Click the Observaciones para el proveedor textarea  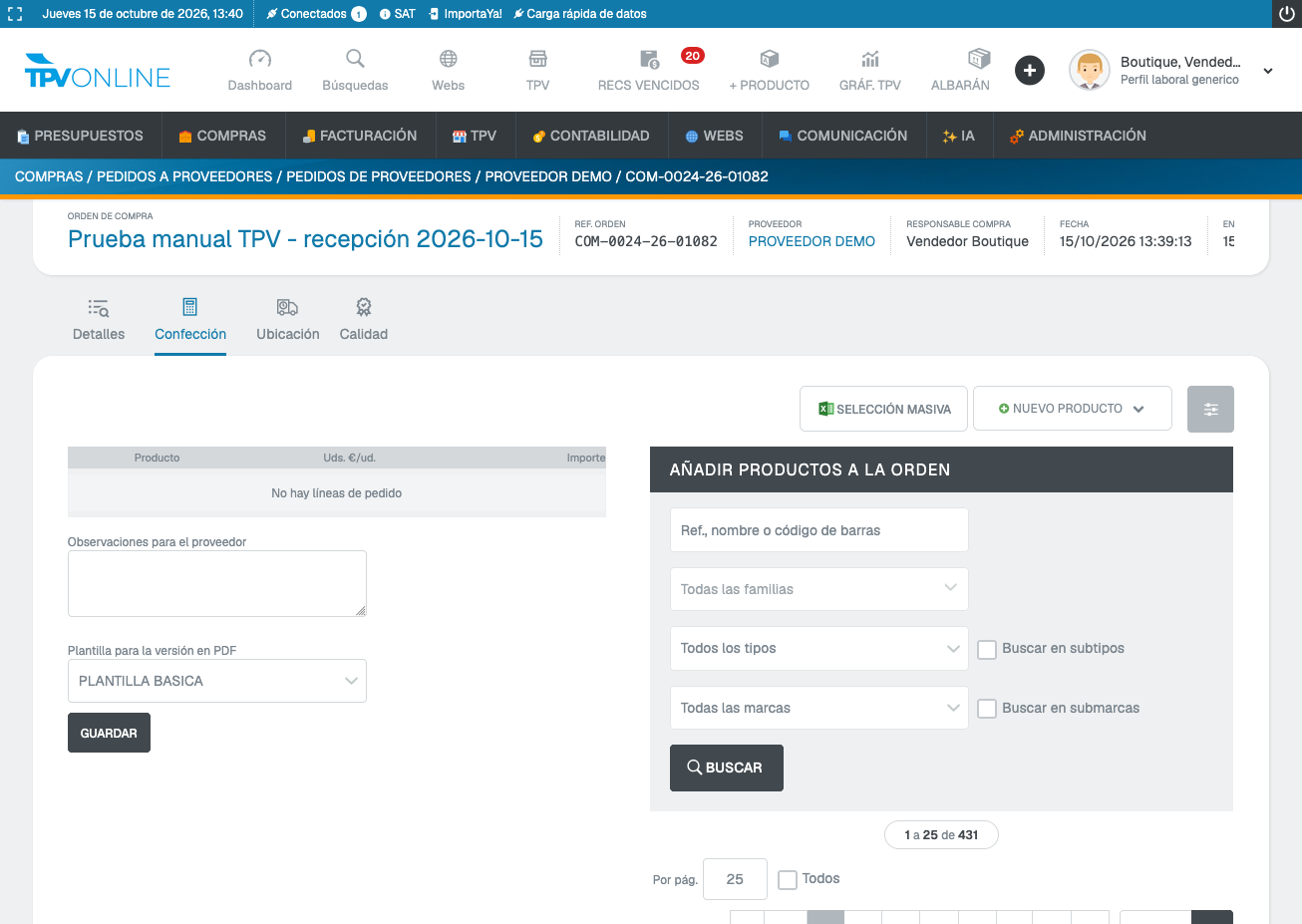217,583
